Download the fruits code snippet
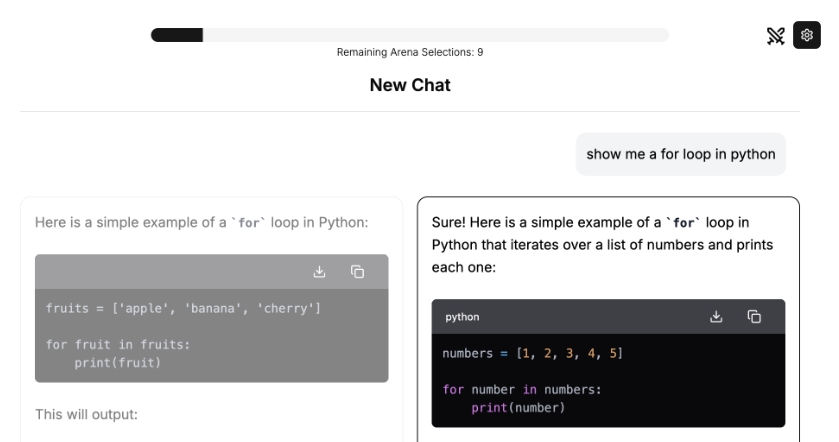839x442 pixels. [320, 271]
